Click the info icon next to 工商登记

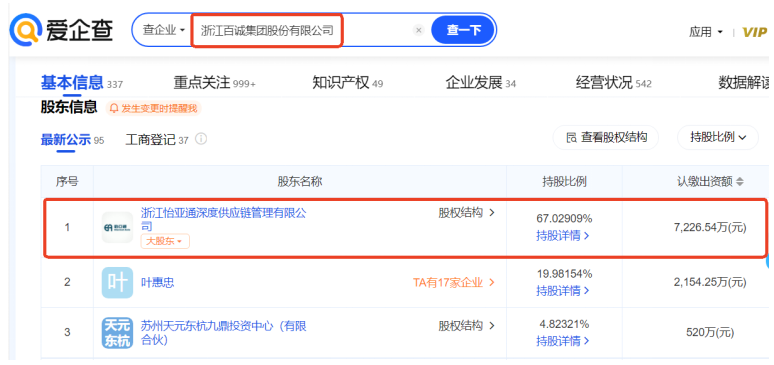201,139
